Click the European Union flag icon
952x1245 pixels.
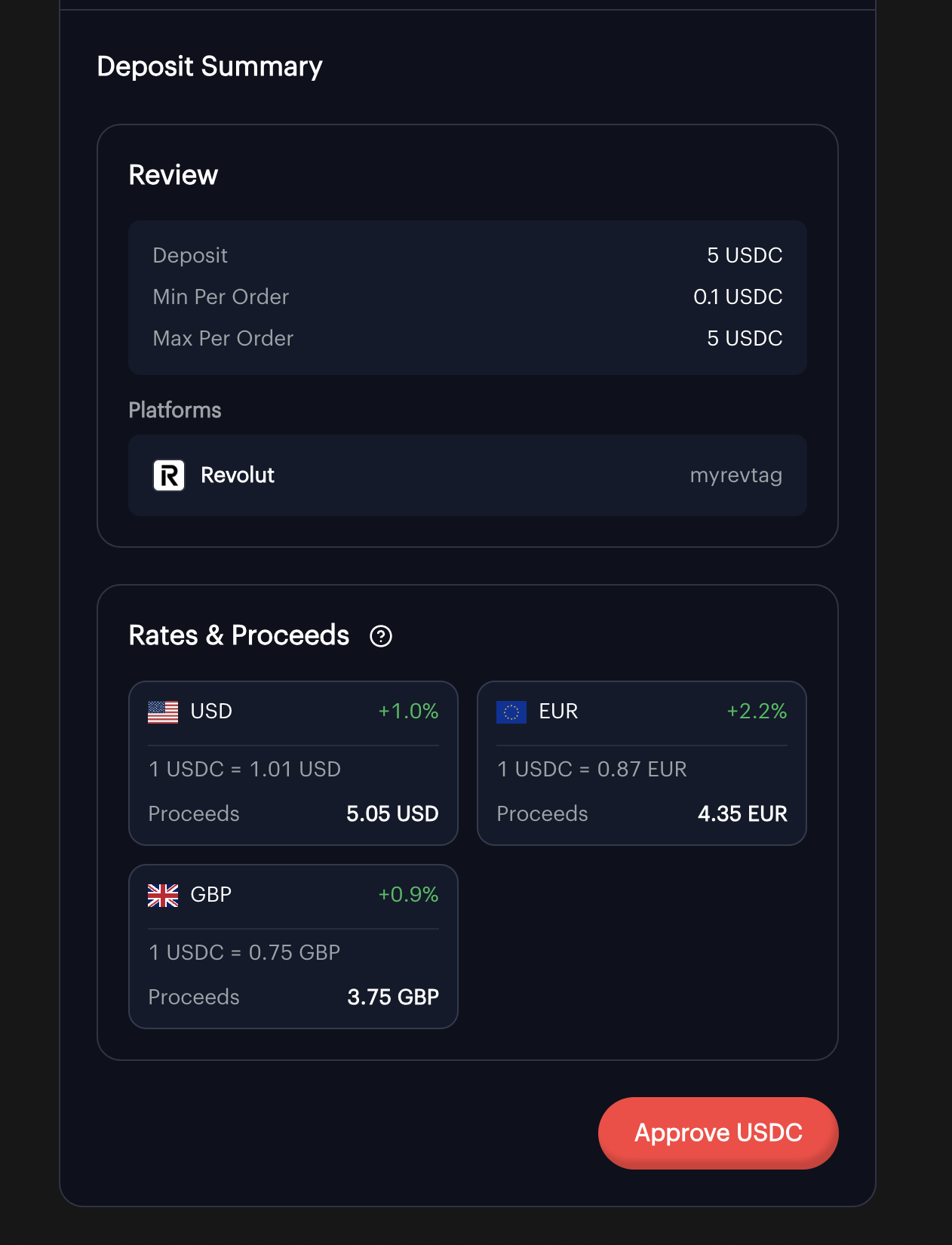511,712
